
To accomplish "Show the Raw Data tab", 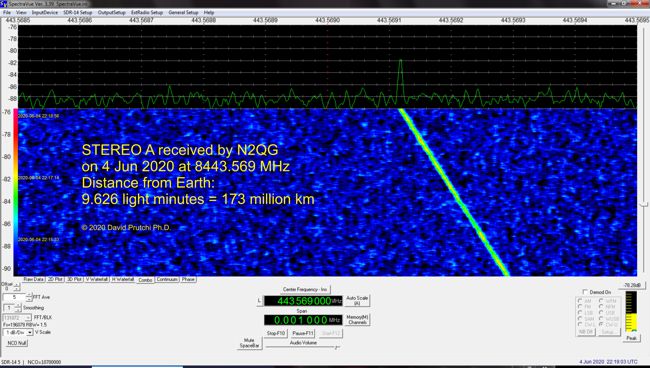I will pos(34,279).
